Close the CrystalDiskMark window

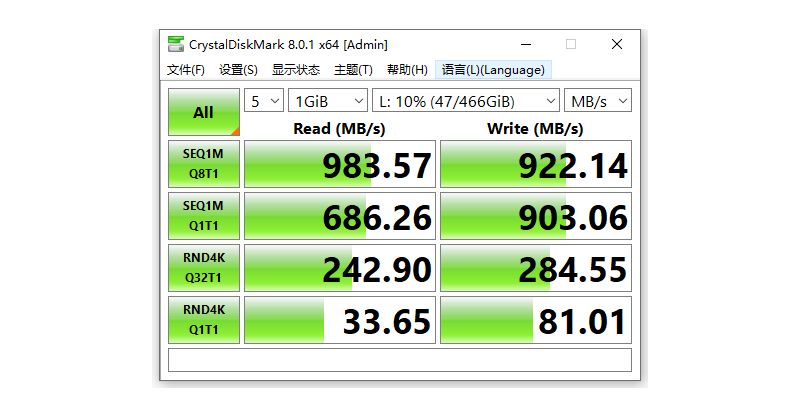tap(617, 44)
